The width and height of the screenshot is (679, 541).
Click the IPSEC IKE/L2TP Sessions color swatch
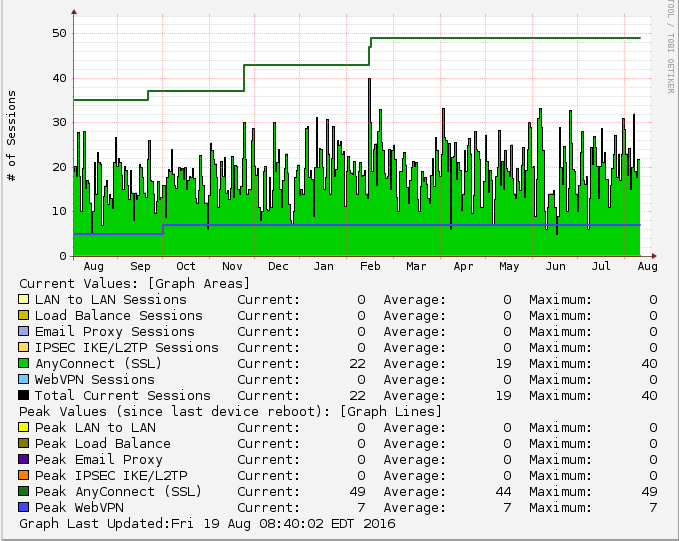23,347
